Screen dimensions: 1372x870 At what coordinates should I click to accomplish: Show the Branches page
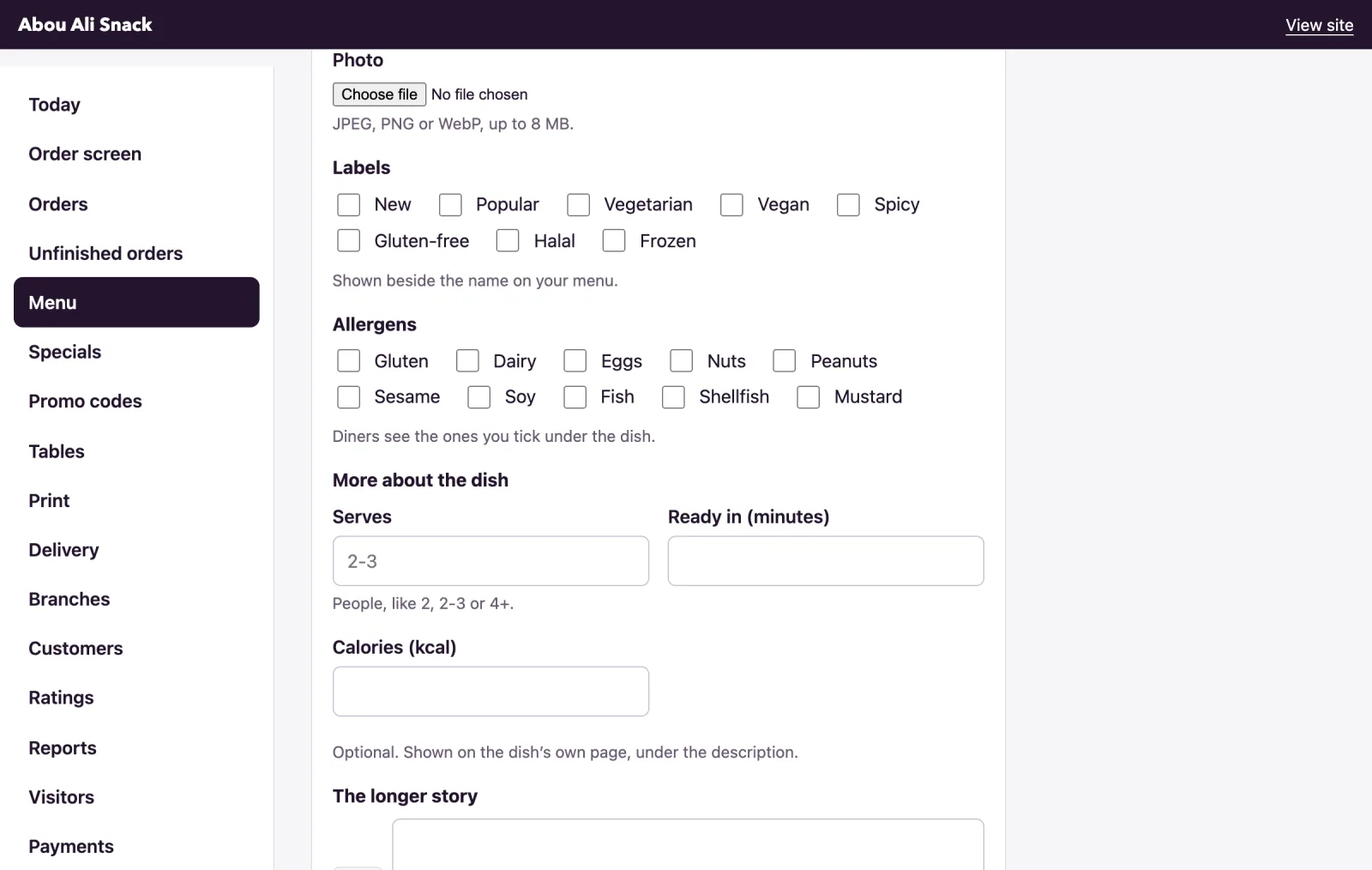136,599
